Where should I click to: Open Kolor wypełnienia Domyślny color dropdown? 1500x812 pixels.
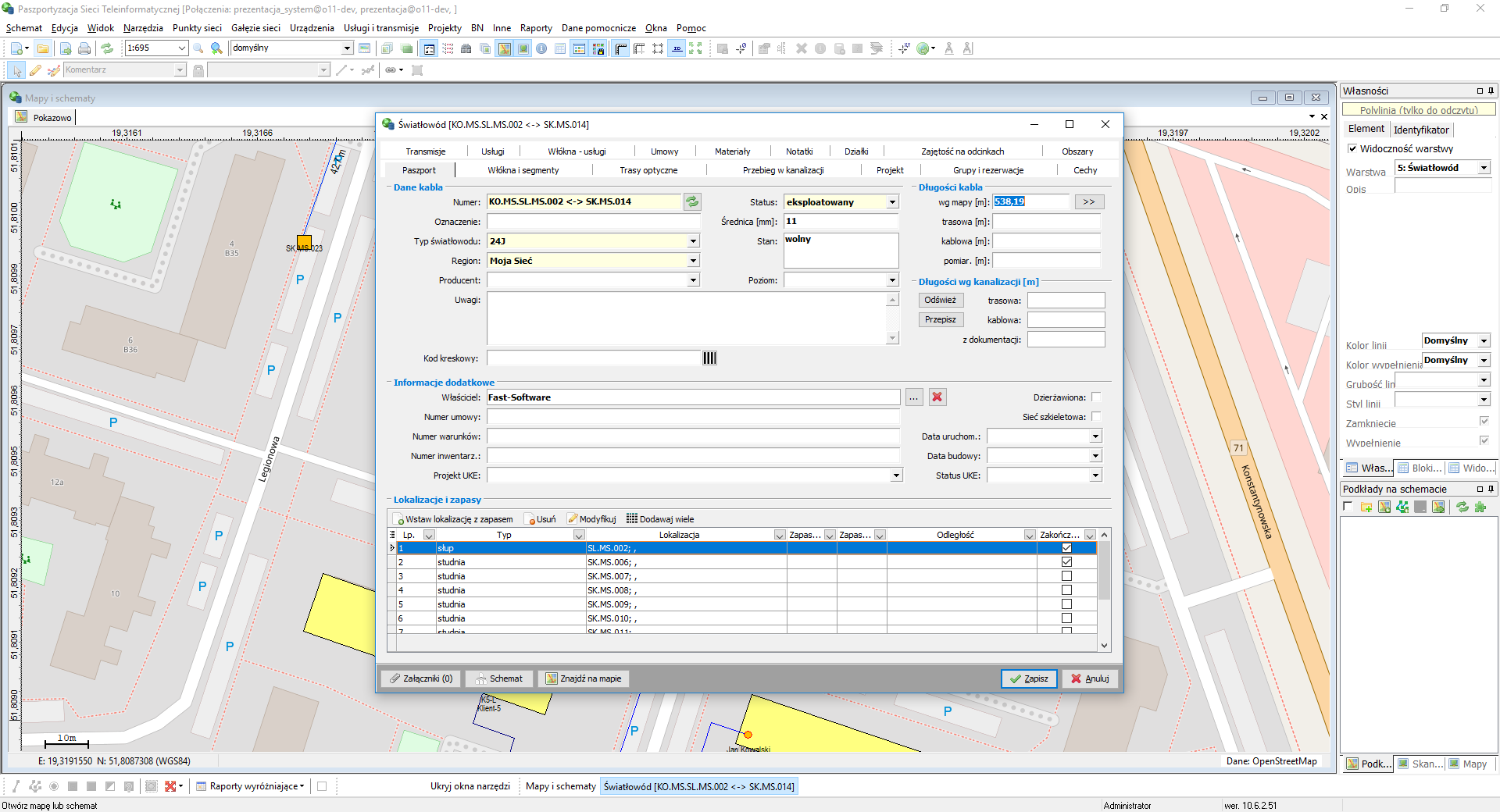[x=1484, y=361]
